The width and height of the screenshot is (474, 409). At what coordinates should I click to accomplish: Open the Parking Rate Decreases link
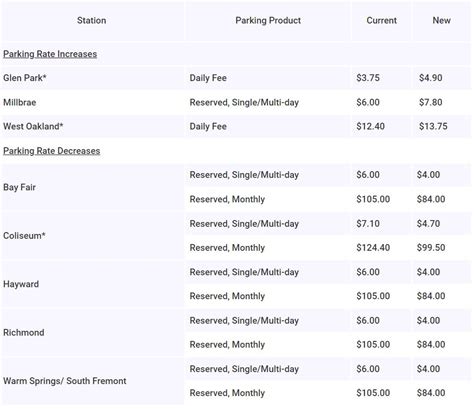(x=52, y=151)
